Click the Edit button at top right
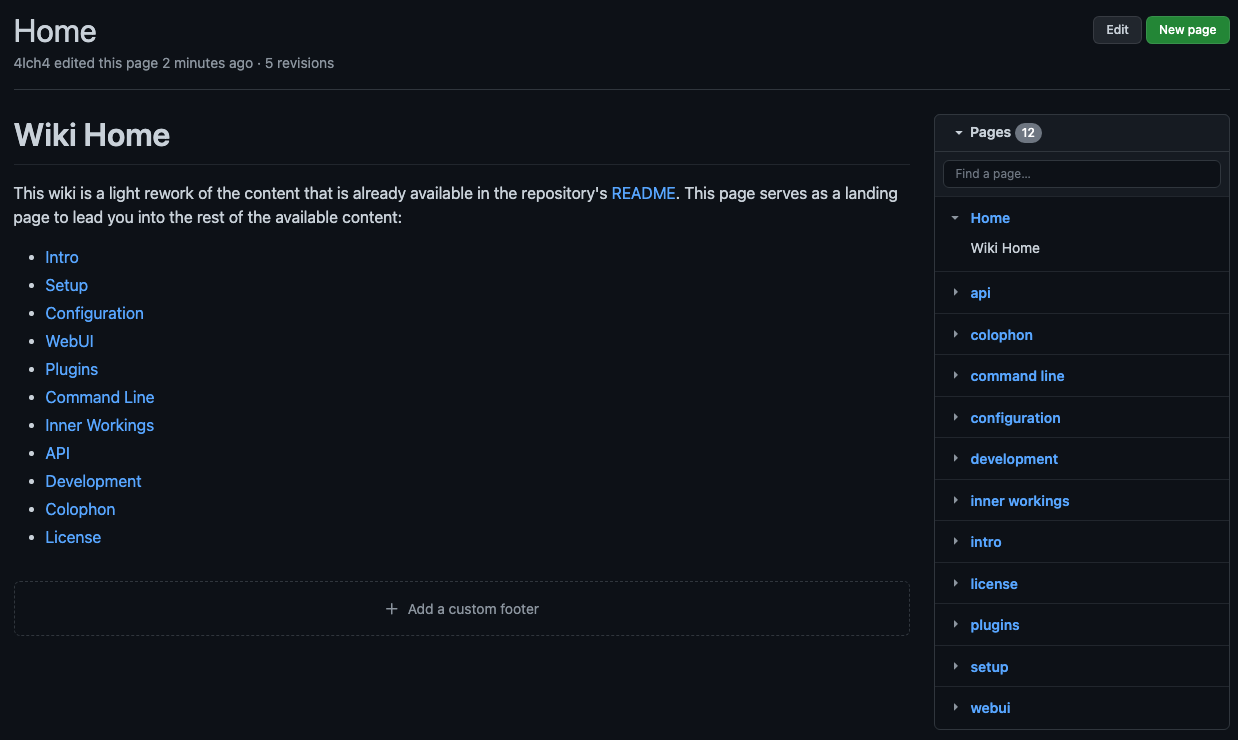This screenshot has height=740, width=1238. coord(1116,29)
